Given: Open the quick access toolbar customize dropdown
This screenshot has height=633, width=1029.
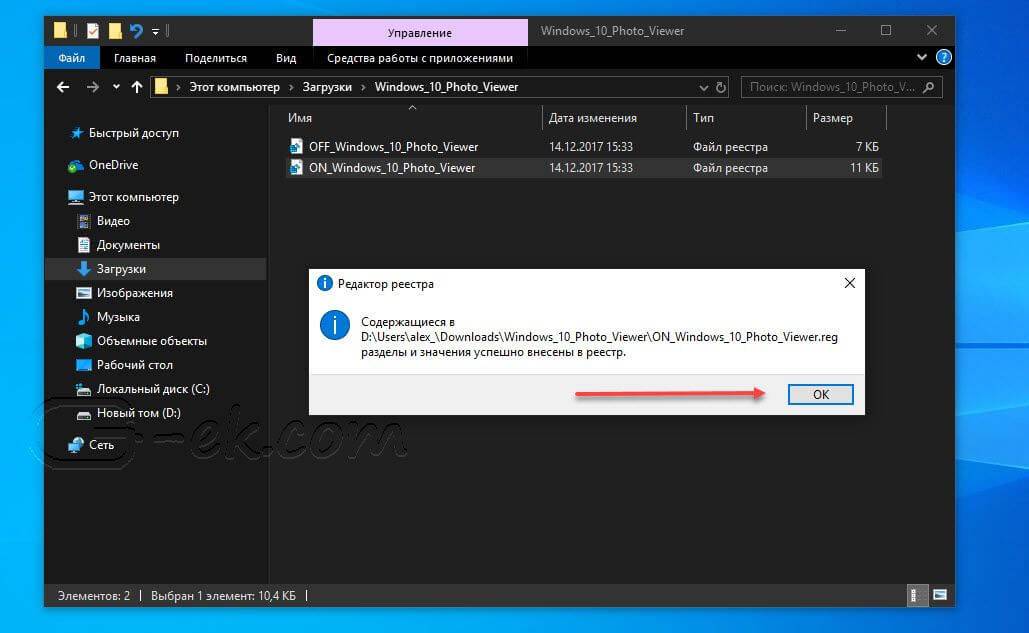Looking at the screenshot, I should (x=156, y=32).
